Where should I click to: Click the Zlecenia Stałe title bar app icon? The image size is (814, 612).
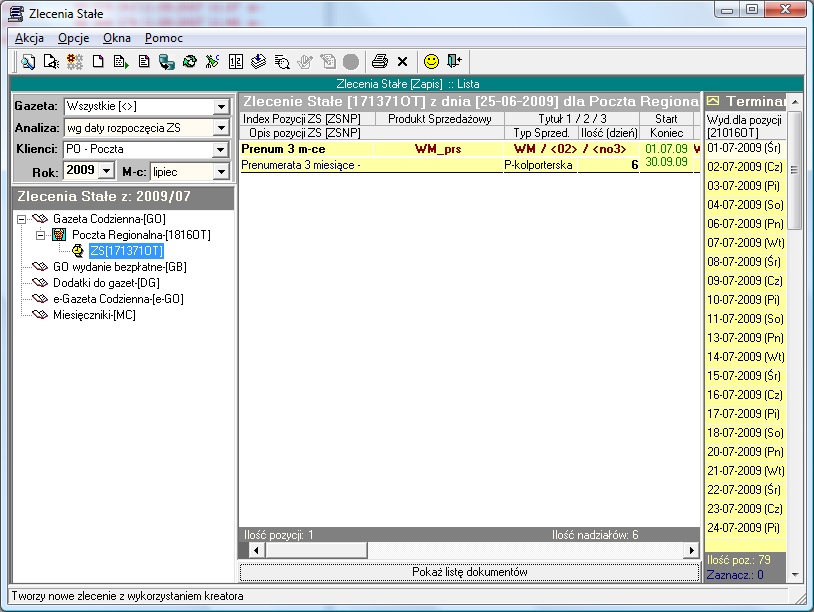[x=16, y=13]
